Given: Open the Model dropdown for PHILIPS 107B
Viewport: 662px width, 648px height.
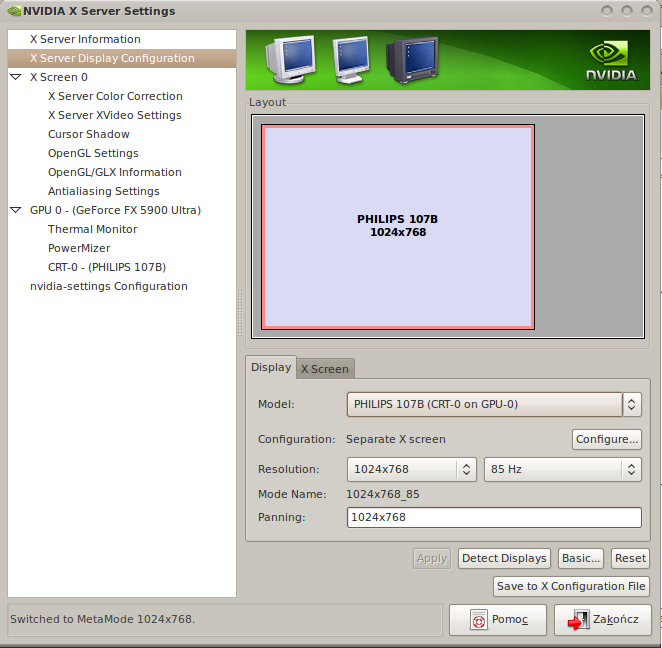Looking at the screenshot, I should pos(494,404).
